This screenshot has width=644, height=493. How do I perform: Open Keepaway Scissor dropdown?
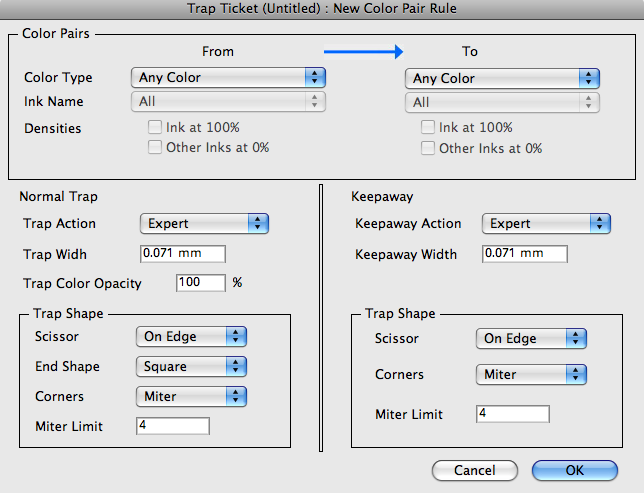(531, 339)
